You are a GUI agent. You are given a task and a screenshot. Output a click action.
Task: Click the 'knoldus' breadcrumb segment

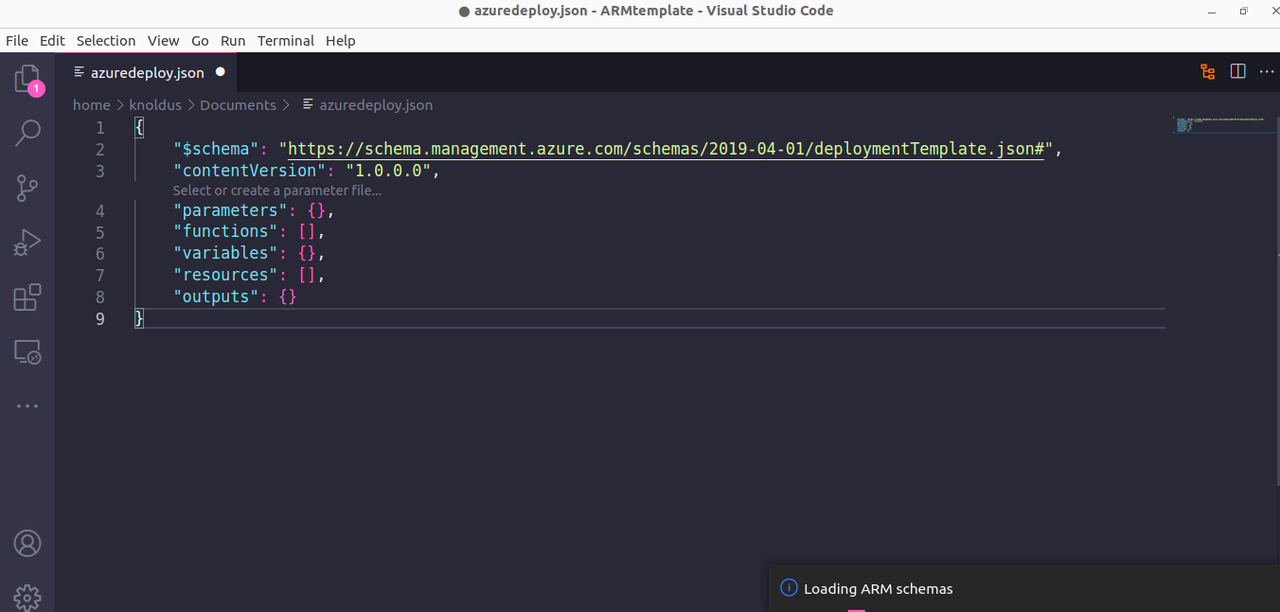point(154,105)
